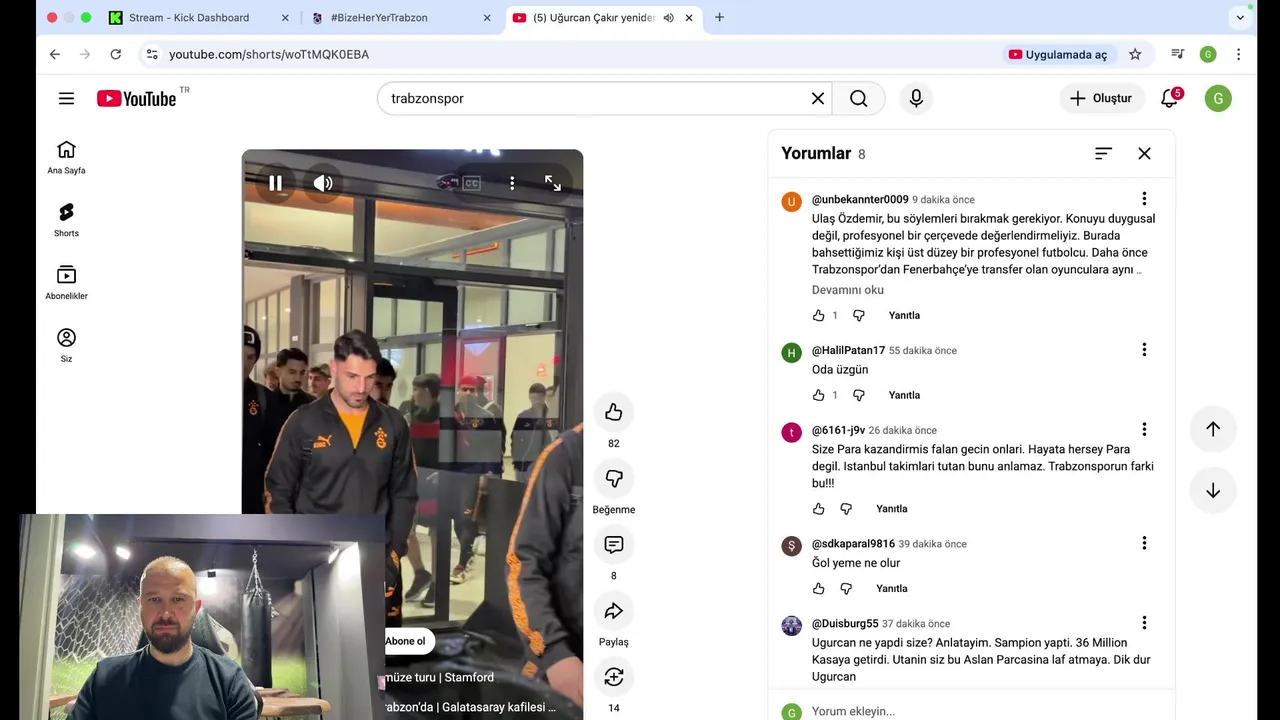Open the Siz profile section in sidebar
The image size is (1280, 720).
click(x=66, y=346)
